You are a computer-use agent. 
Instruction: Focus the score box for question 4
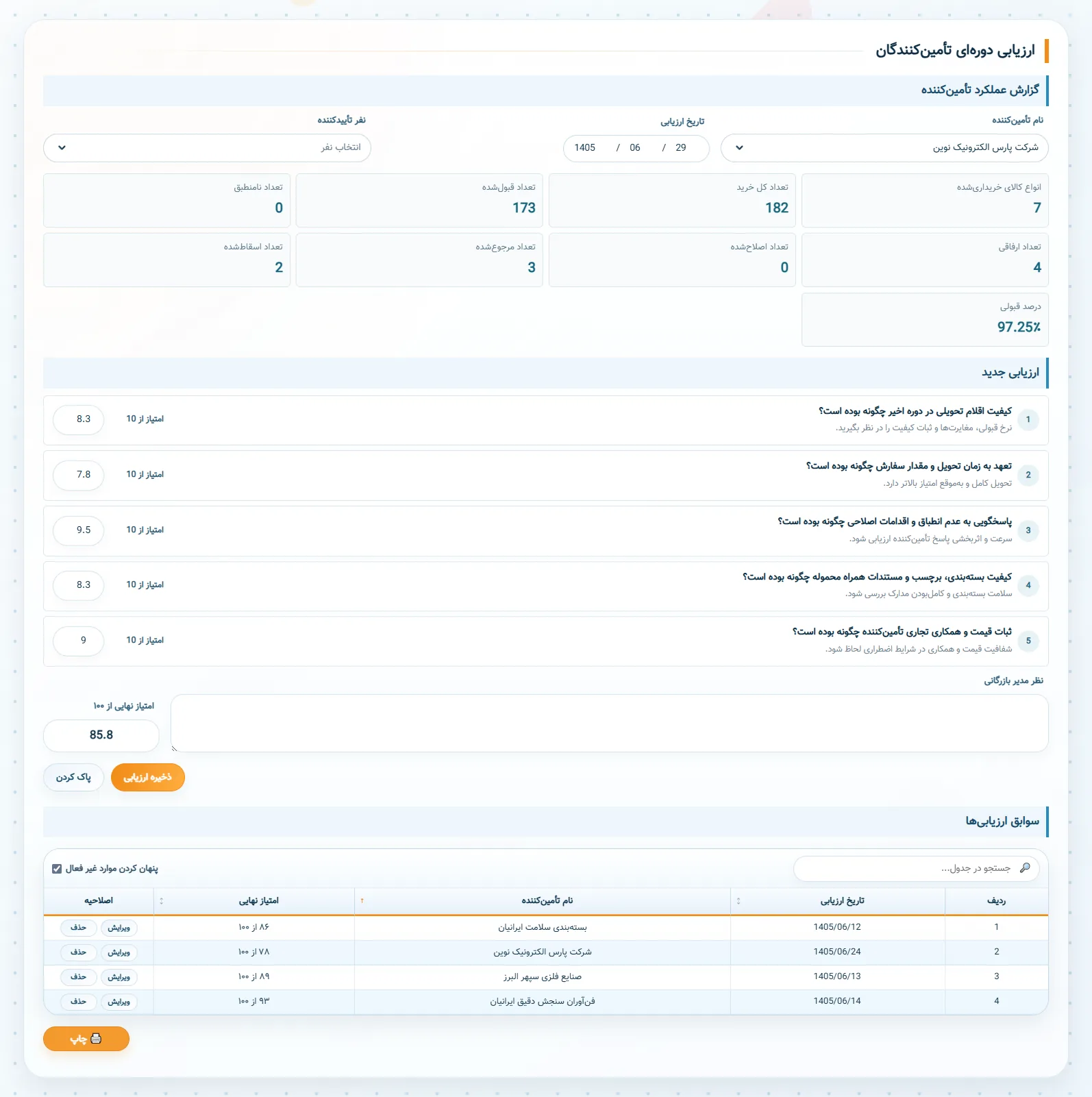(79, 585)
